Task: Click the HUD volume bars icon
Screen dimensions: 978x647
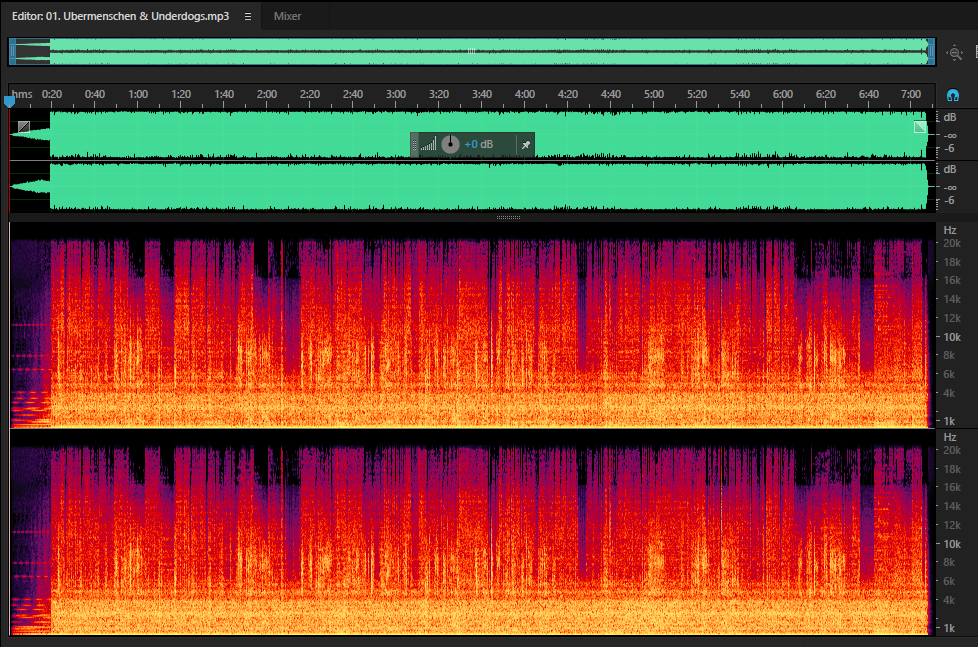Action: [428, 145]
